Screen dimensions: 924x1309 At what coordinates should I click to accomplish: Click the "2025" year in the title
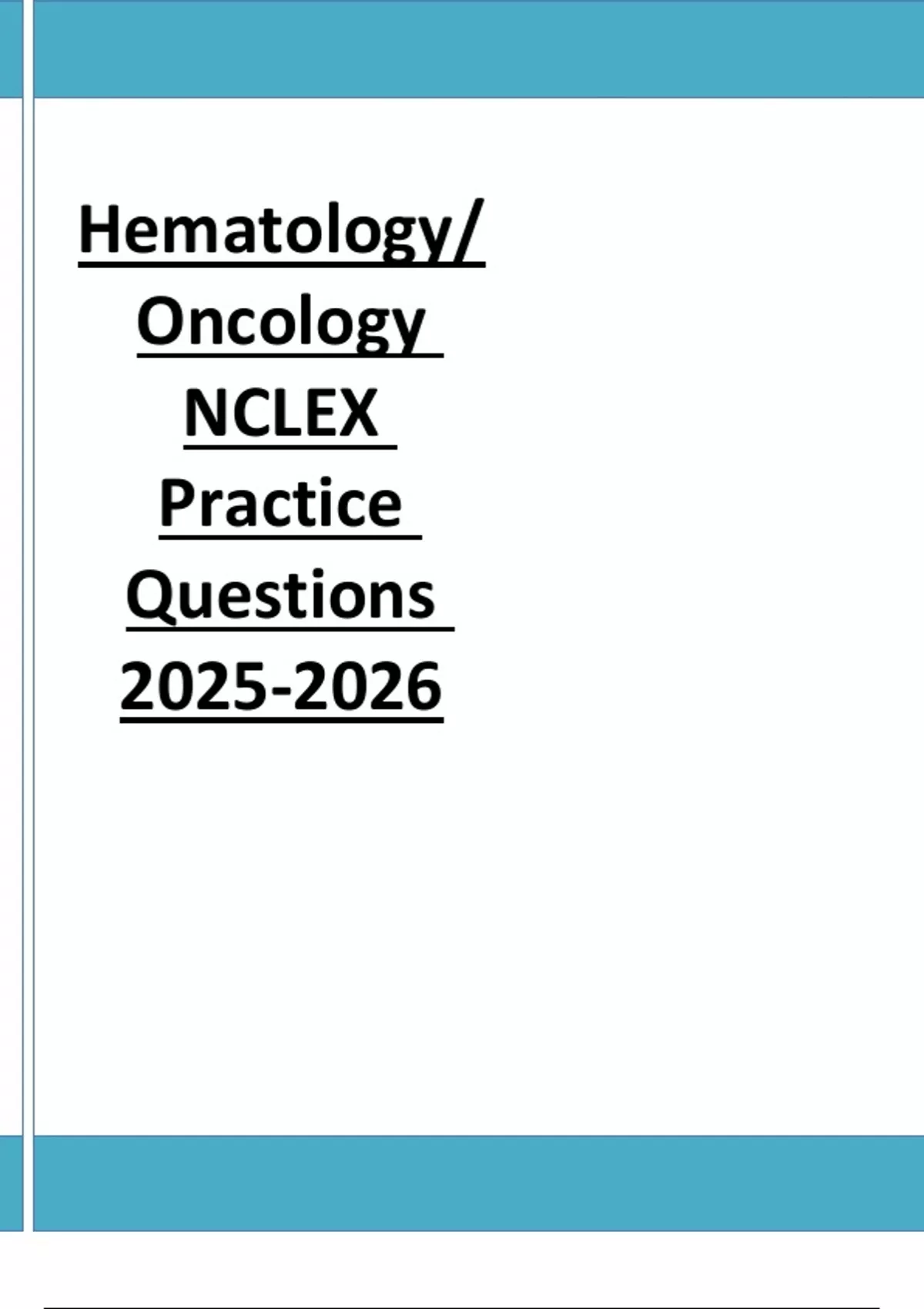196,686
